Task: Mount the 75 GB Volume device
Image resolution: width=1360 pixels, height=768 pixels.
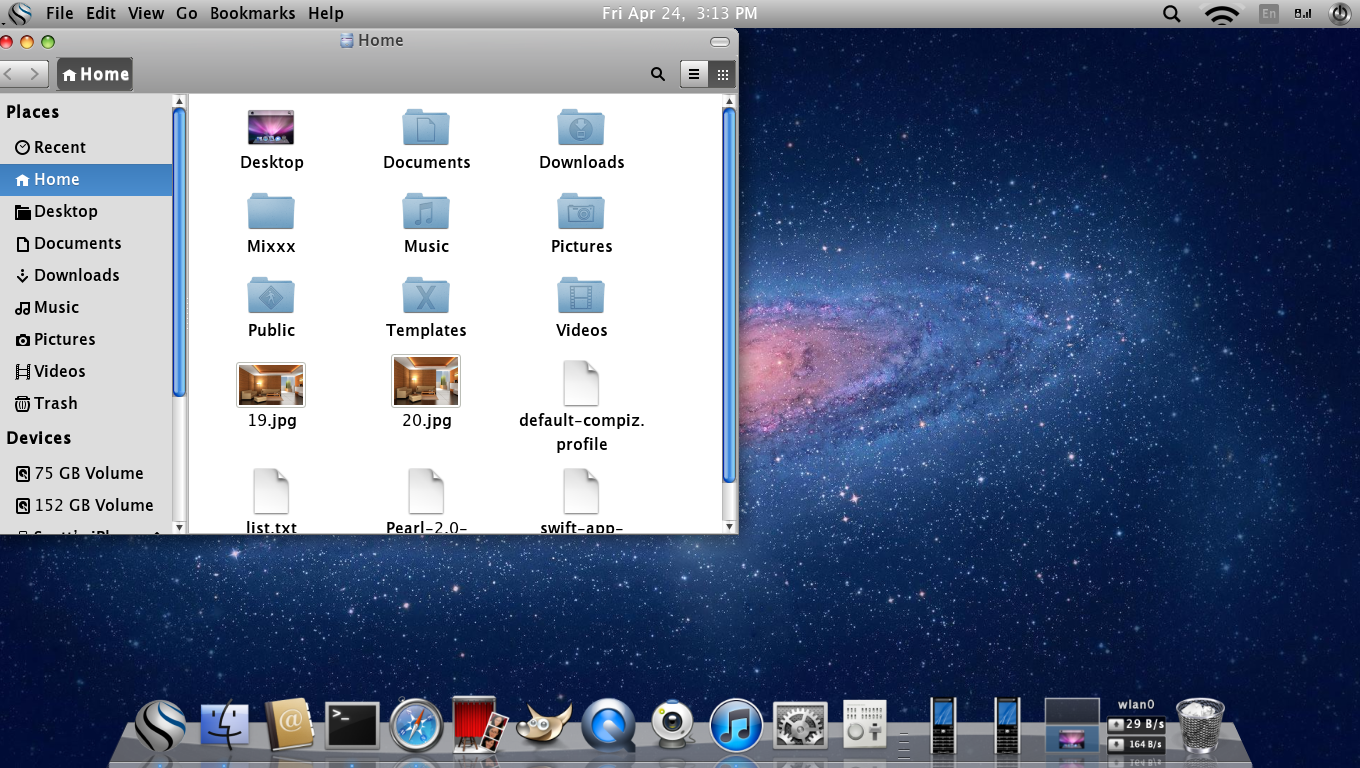Action: click(x=86, y=473)
